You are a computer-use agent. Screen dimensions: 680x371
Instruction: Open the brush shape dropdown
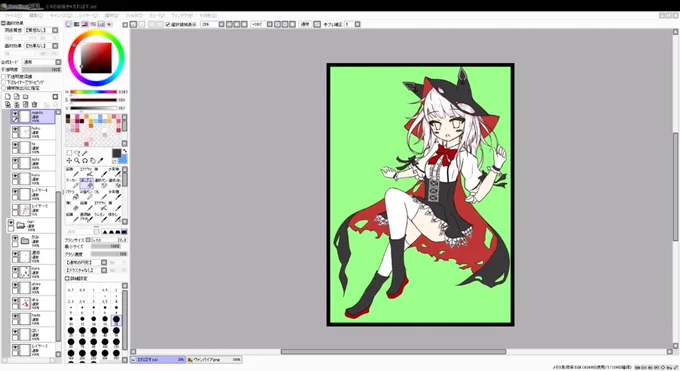click(104, 263)
